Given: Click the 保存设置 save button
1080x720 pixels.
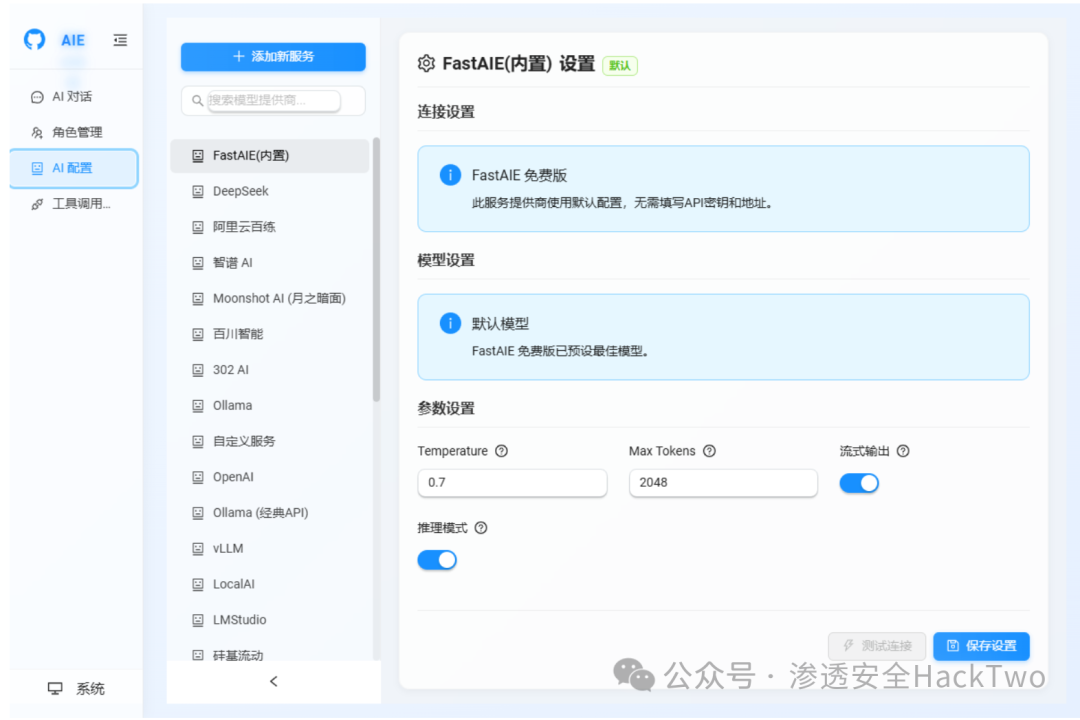Looking at the screenshot, I should (981, 646).
